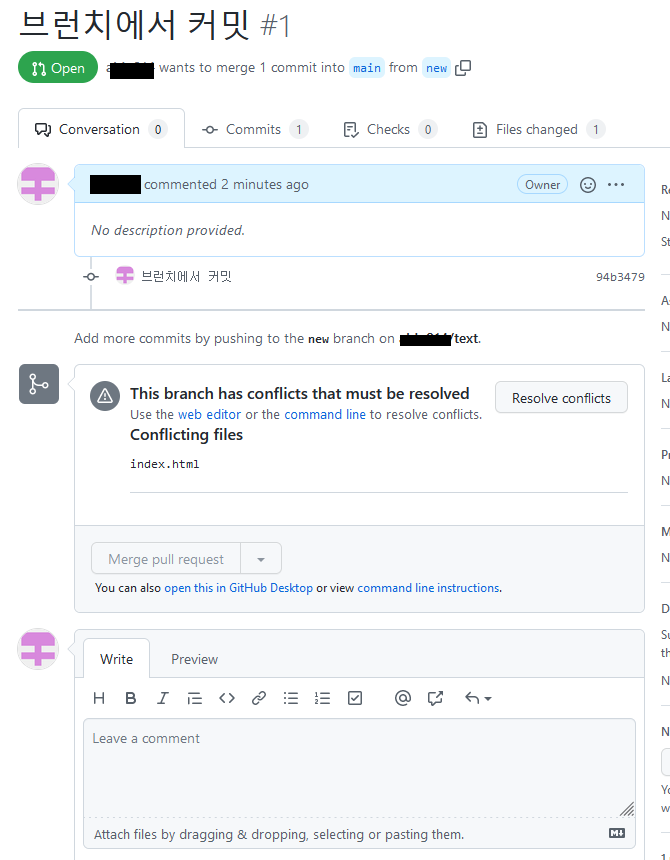Open the Conversation tab
The width and height of the screenshot is (670, 860).
click(101, 129)
